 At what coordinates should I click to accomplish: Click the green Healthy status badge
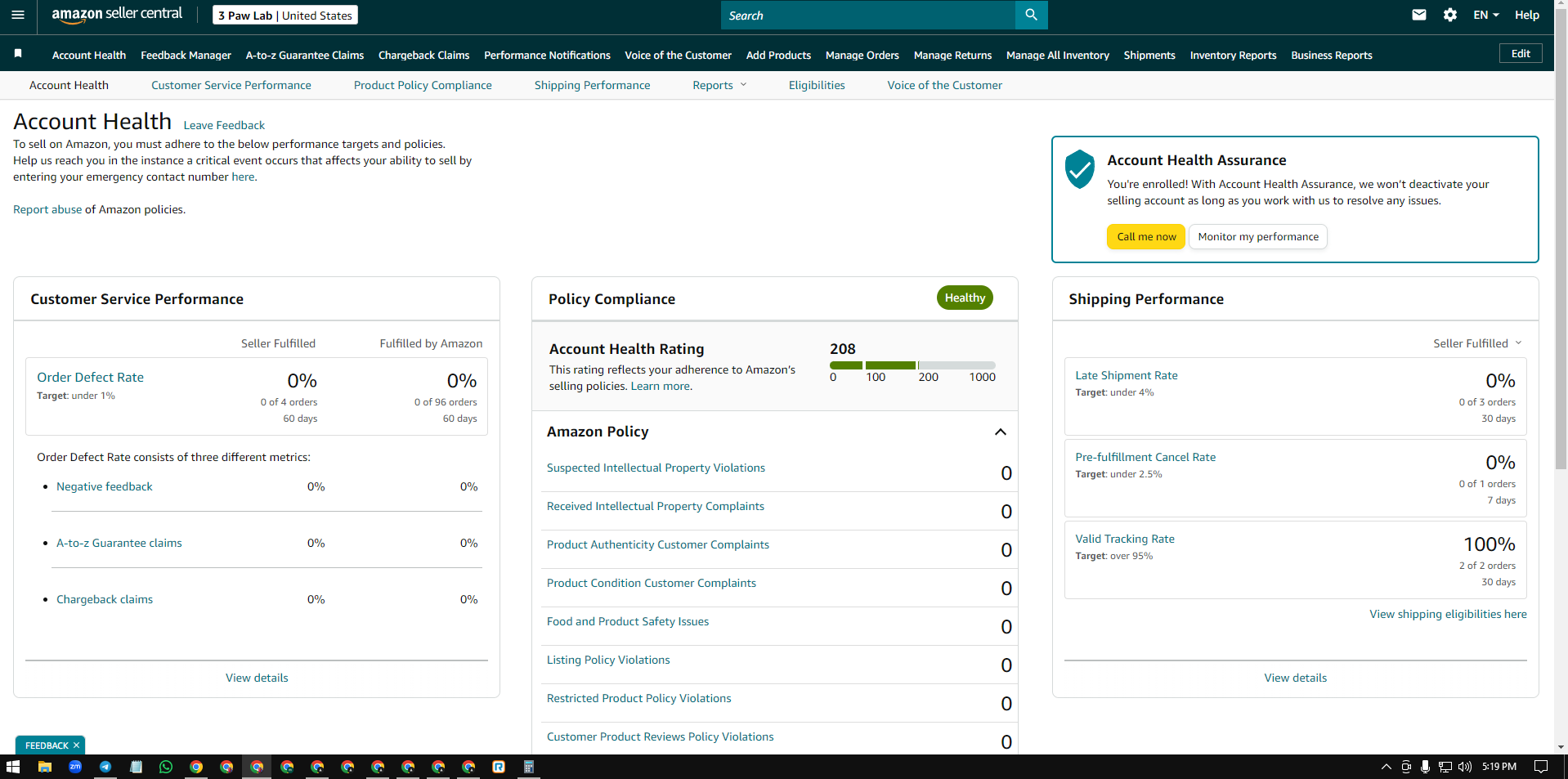(x=965, y=298)
